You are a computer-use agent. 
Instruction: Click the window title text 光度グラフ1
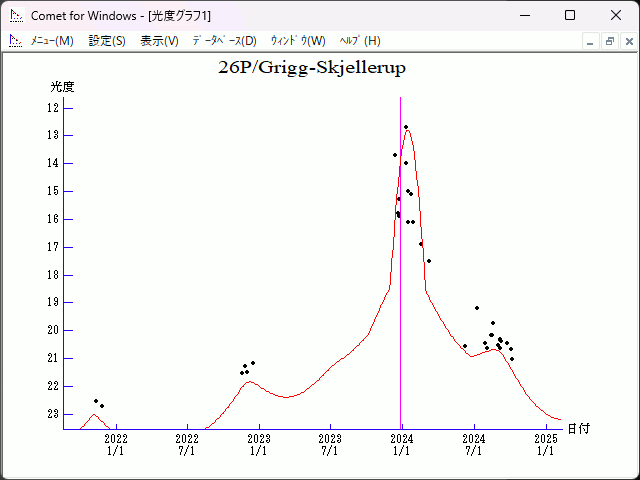pos(180,16)
